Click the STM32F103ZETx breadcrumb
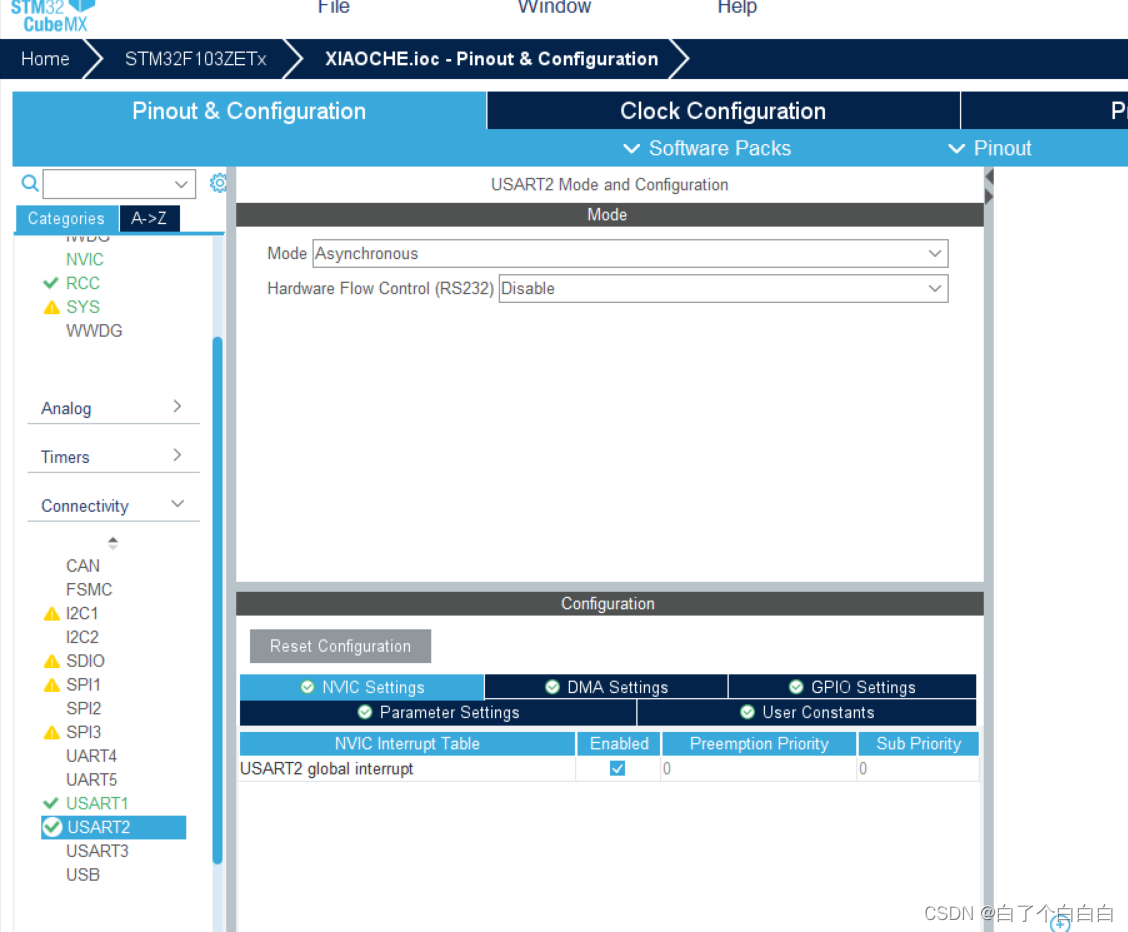Image resolution: width=1128 pixels, height=932 pixels. click(196, 59)
